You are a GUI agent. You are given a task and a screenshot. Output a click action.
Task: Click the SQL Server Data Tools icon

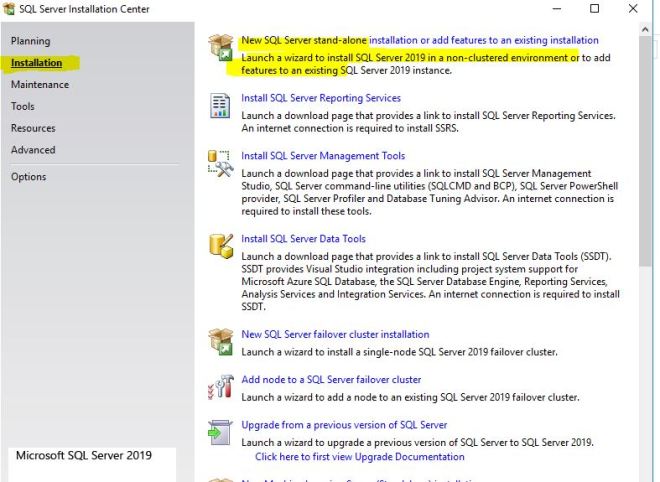click(x=220, y=246)
